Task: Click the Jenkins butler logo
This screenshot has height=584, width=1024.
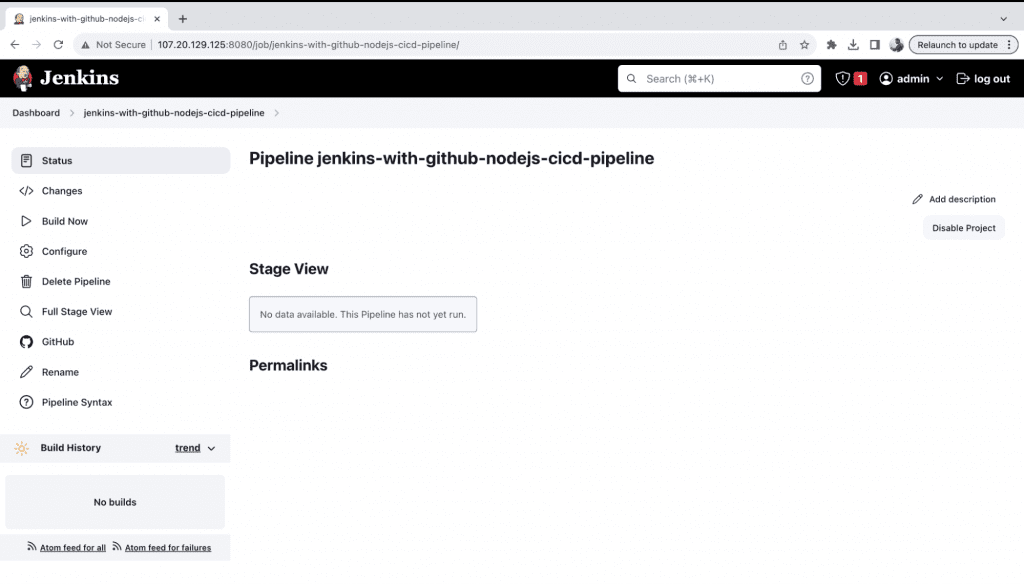Action: pyautogui.click(x=23, y=78)
